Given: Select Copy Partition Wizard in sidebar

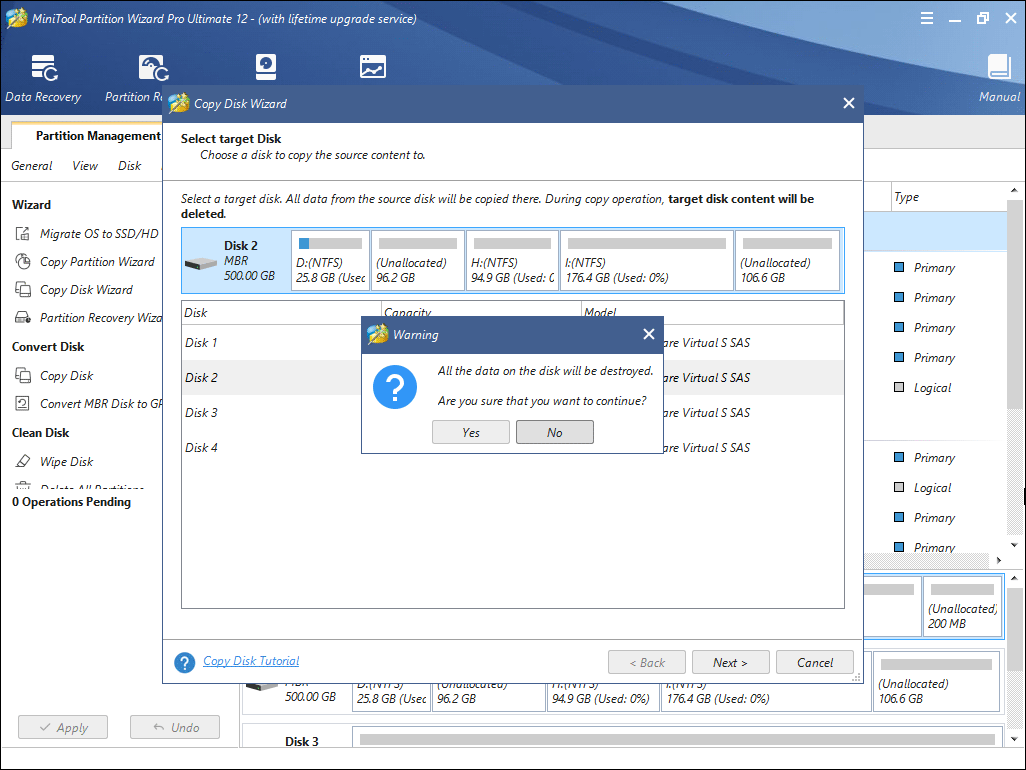Looking at the screenshot, I should pos(97,262).
